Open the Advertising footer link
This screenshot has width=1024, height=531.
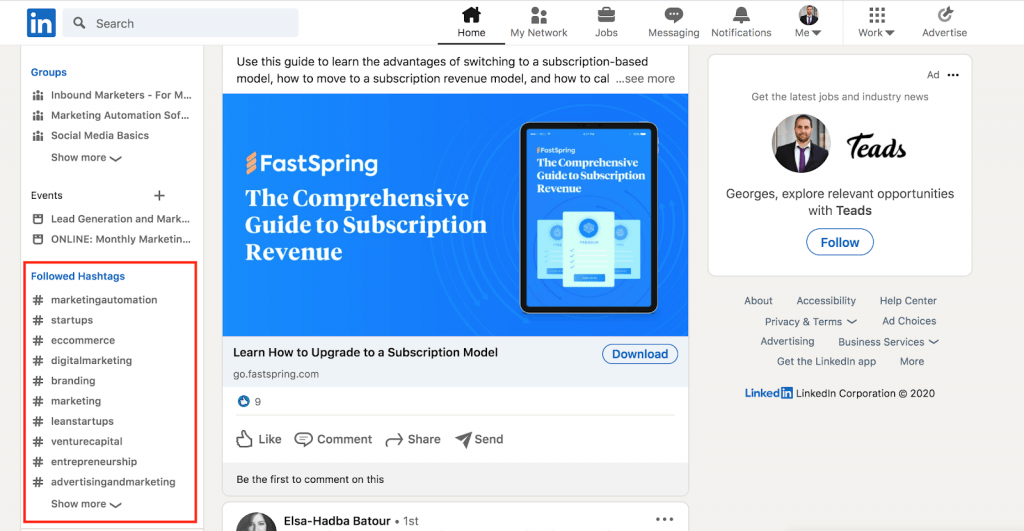787,341
